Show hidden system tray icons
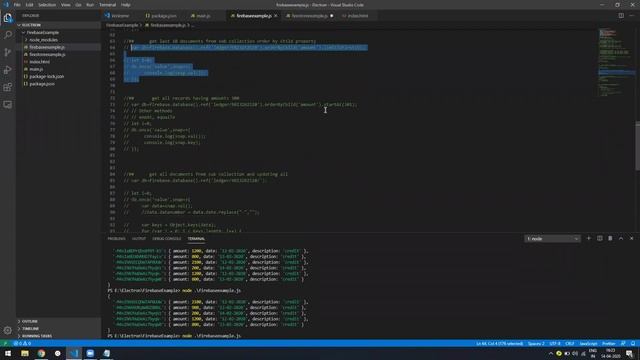 [551, 353]
